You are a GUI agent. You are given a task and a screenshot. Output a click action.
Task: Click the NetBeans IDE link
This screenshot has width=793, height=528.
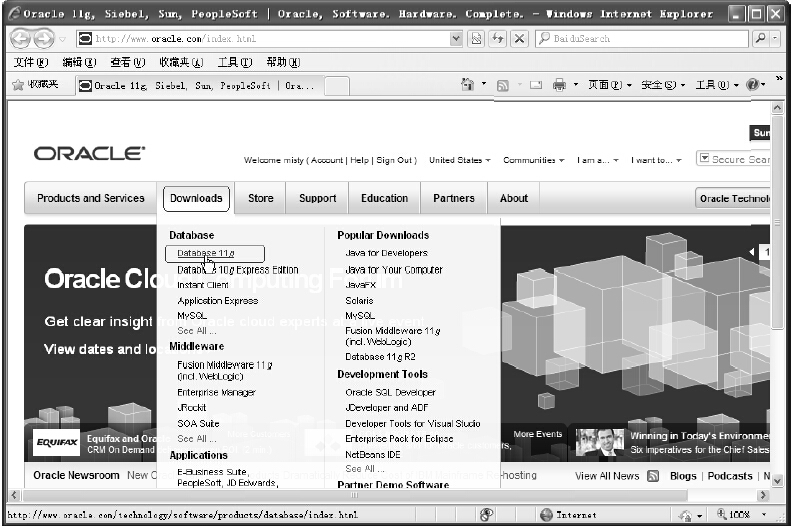pyautogui.click(x=373, y=455)
